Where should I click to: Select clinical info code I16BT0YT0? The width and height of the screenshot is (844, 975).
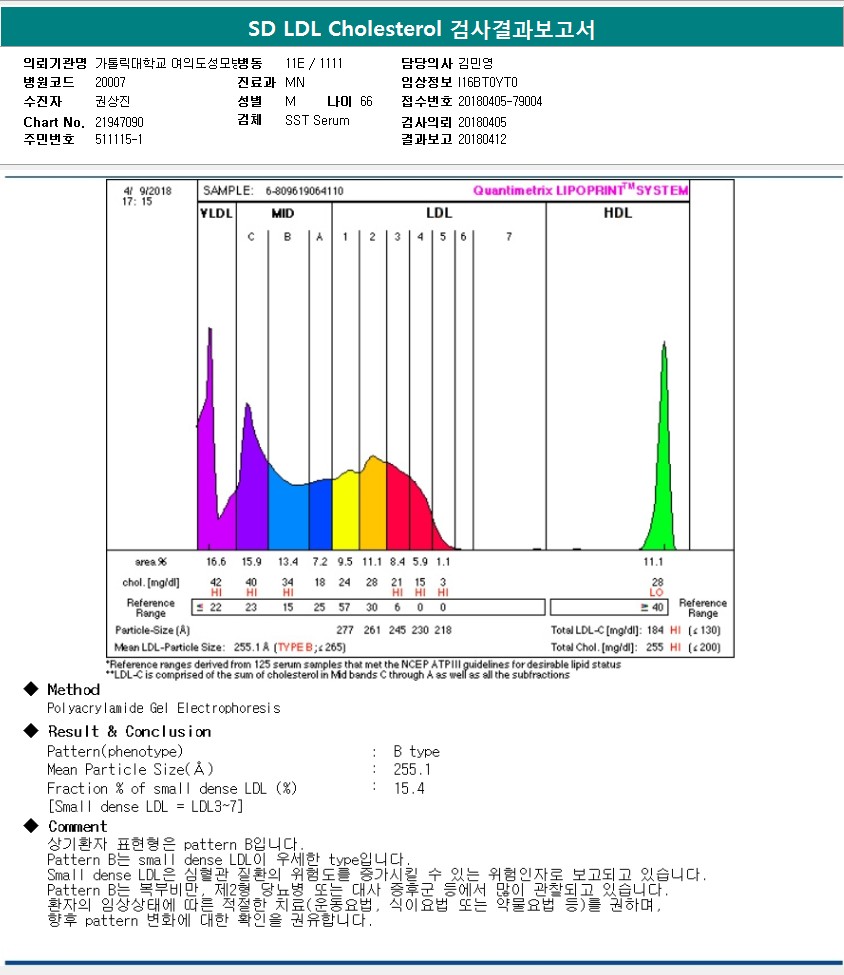488,82
